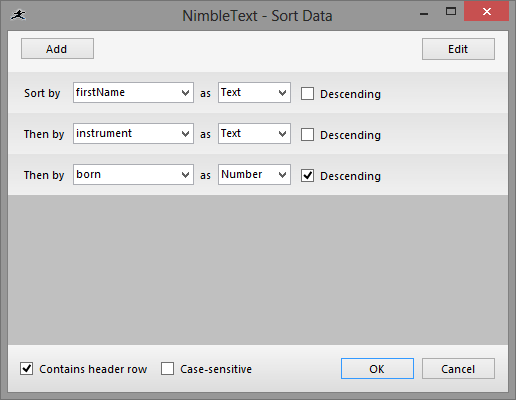This screenshot has width=516, height=400.
Task: Open the firstName column dropdown
Action: [x=133, y=93]
